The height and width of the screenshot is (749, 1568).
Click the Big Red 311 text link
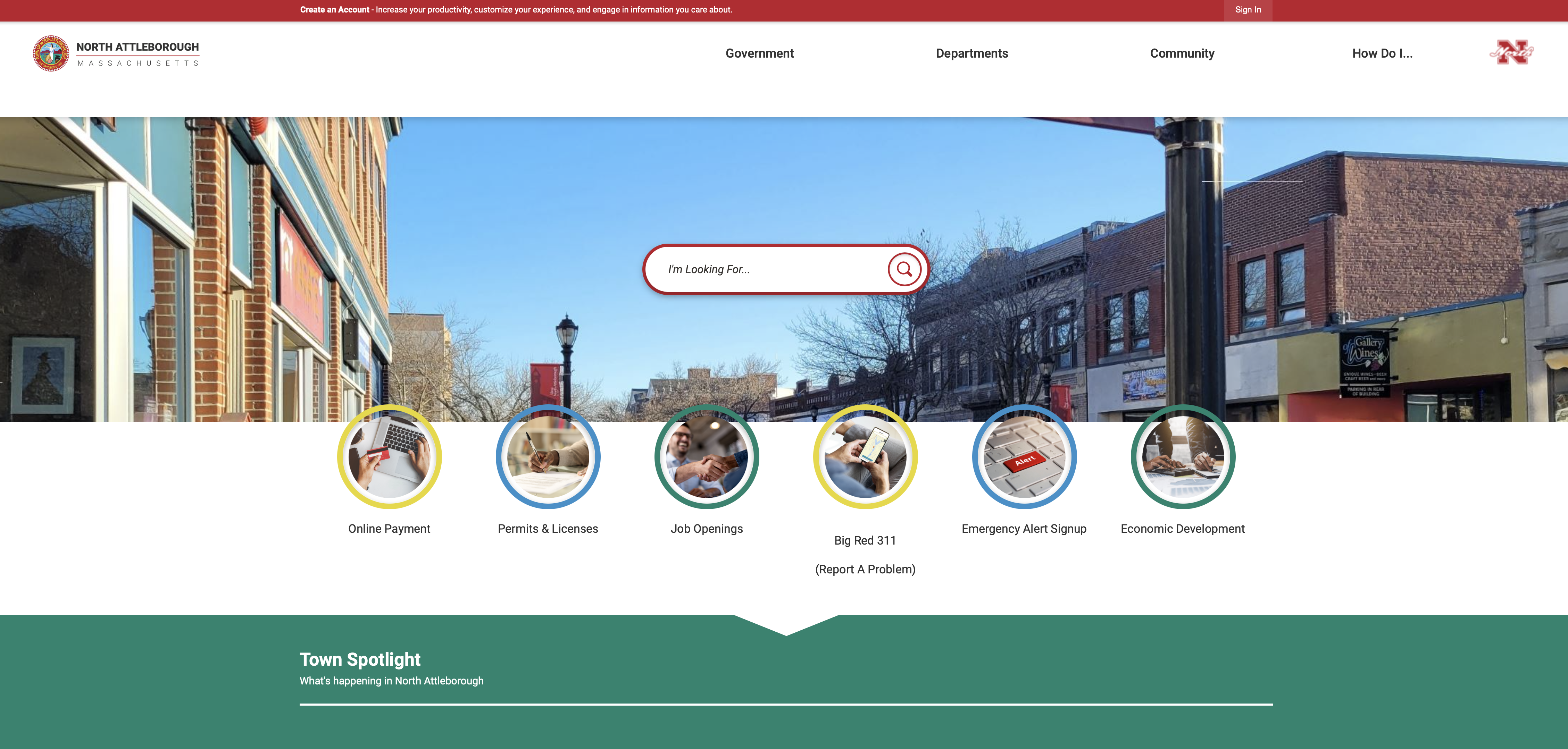pyautogui.click(x=865, y=540)
